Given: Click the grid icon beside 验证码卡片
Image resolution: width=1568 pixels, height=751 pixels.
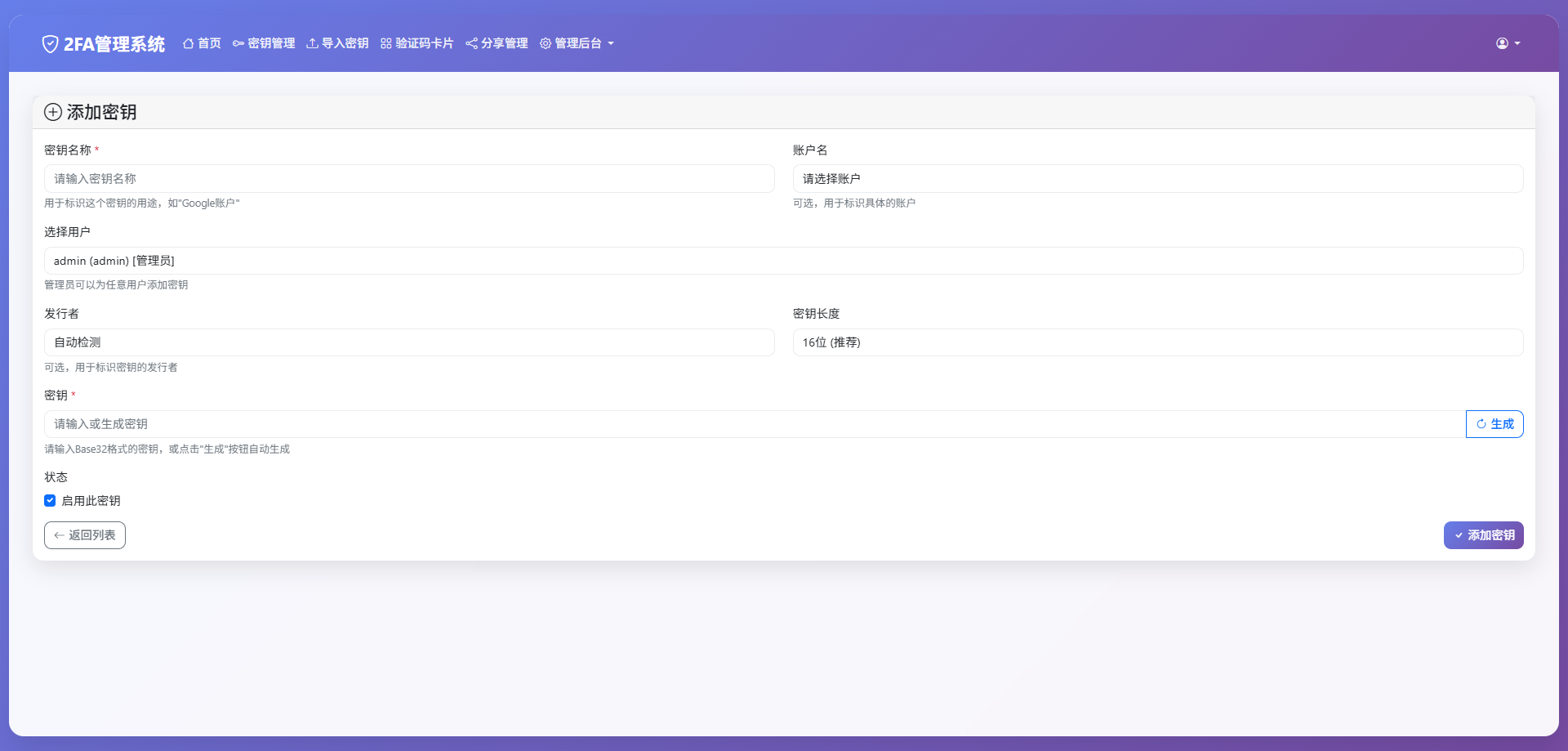Looking at the screenshot, I should pyautogui.click(x=385, y=43).
